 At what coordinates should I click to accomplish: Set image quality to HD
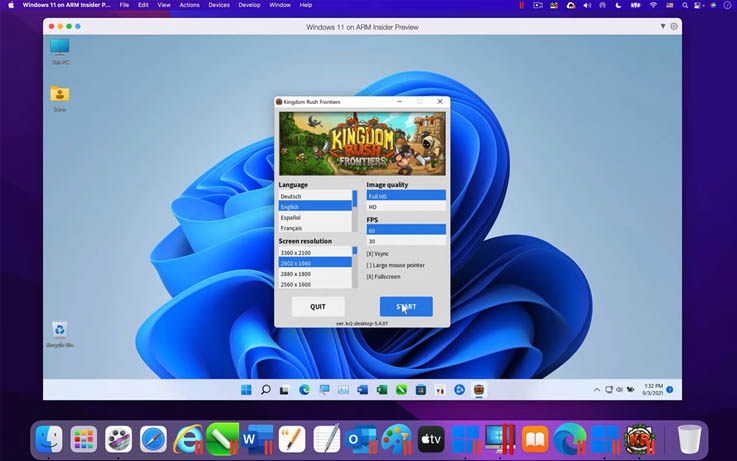point(406,207)
